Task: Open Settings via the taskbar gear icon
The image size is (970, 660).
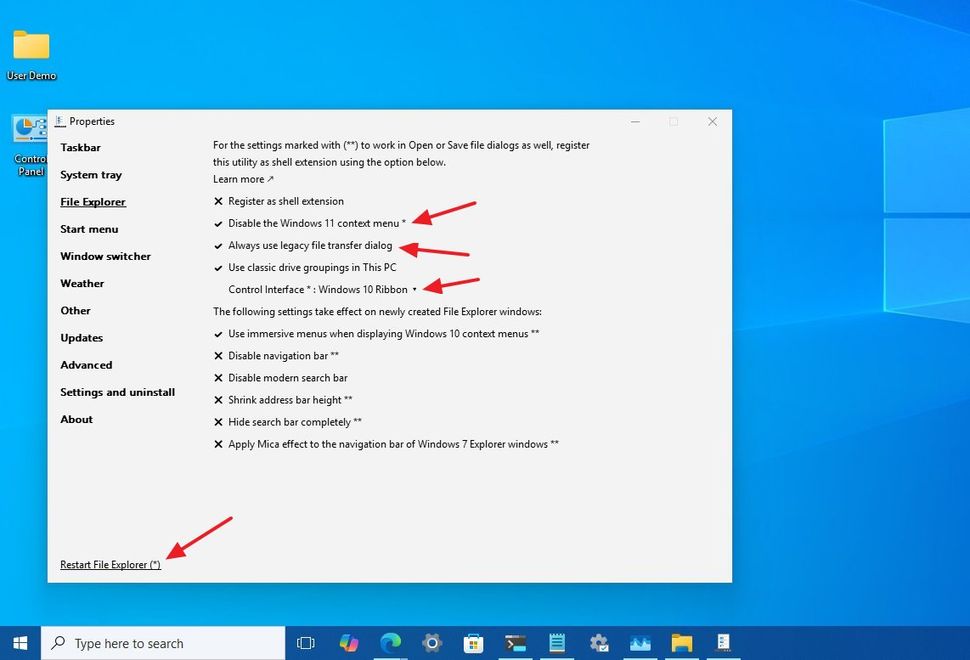Action: 432,643
